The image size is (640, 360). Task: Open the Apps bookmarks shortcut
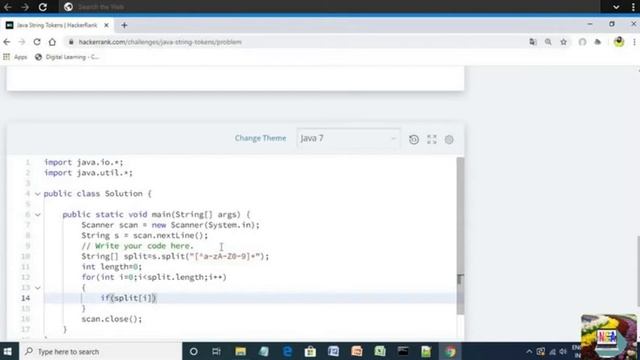(x=15, y=57)
